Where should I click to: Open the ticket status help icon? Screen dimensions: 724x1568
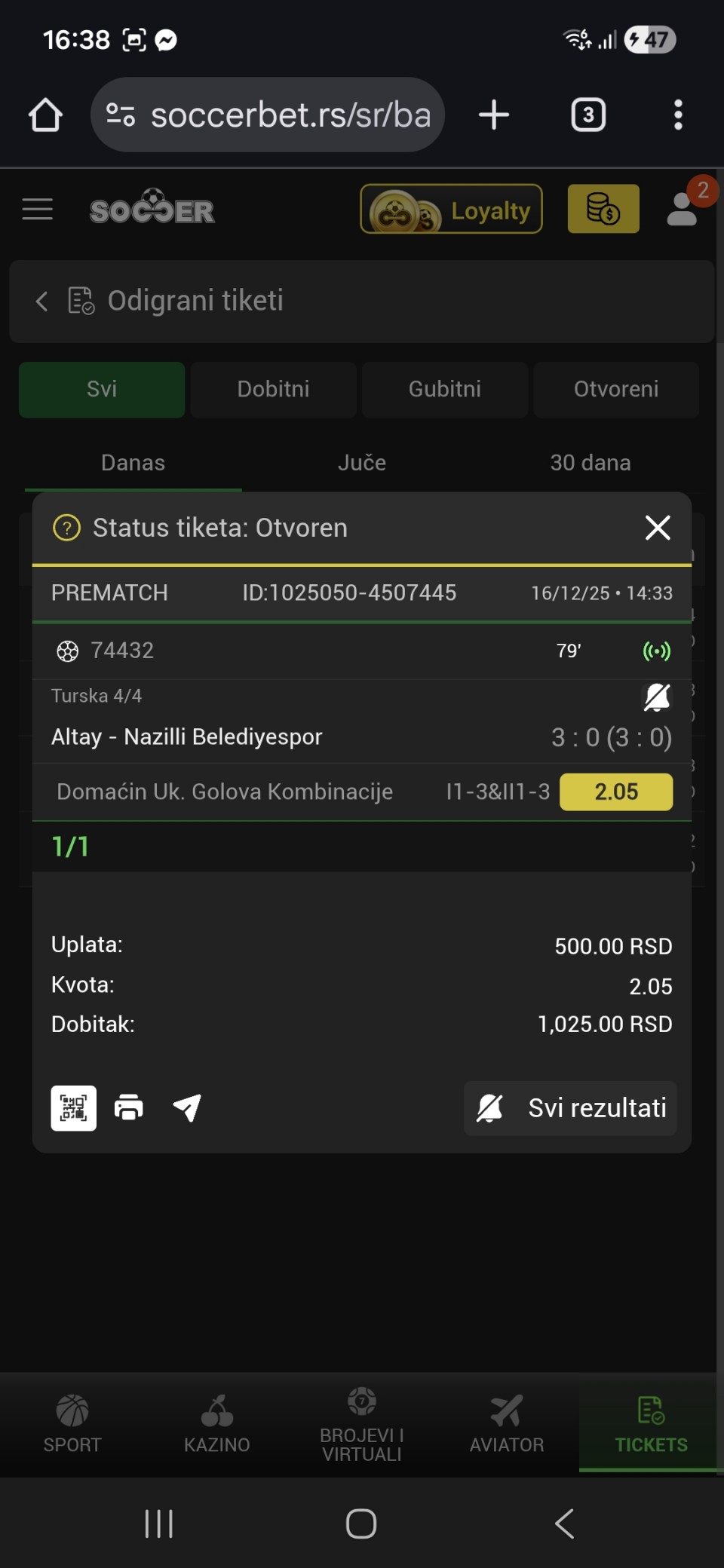(x=66, y=528)
